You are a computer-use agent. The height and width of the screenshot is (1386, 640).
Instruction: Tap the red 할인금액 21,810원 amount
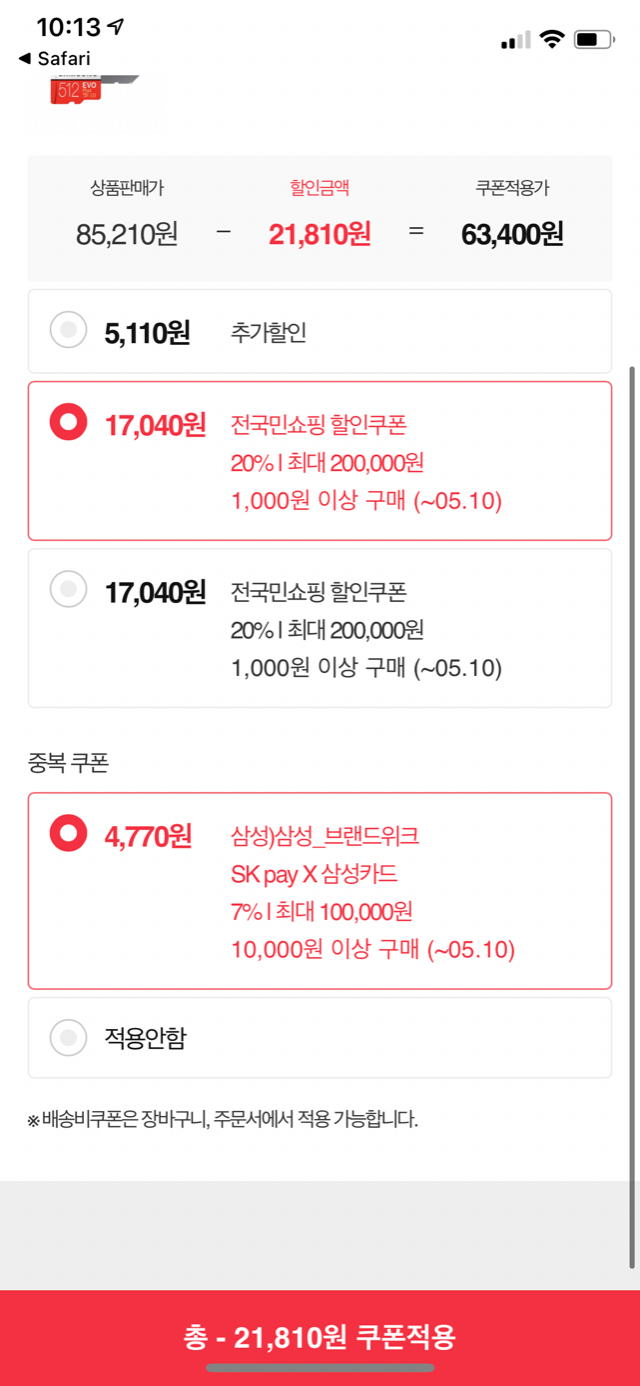(319, 234)
